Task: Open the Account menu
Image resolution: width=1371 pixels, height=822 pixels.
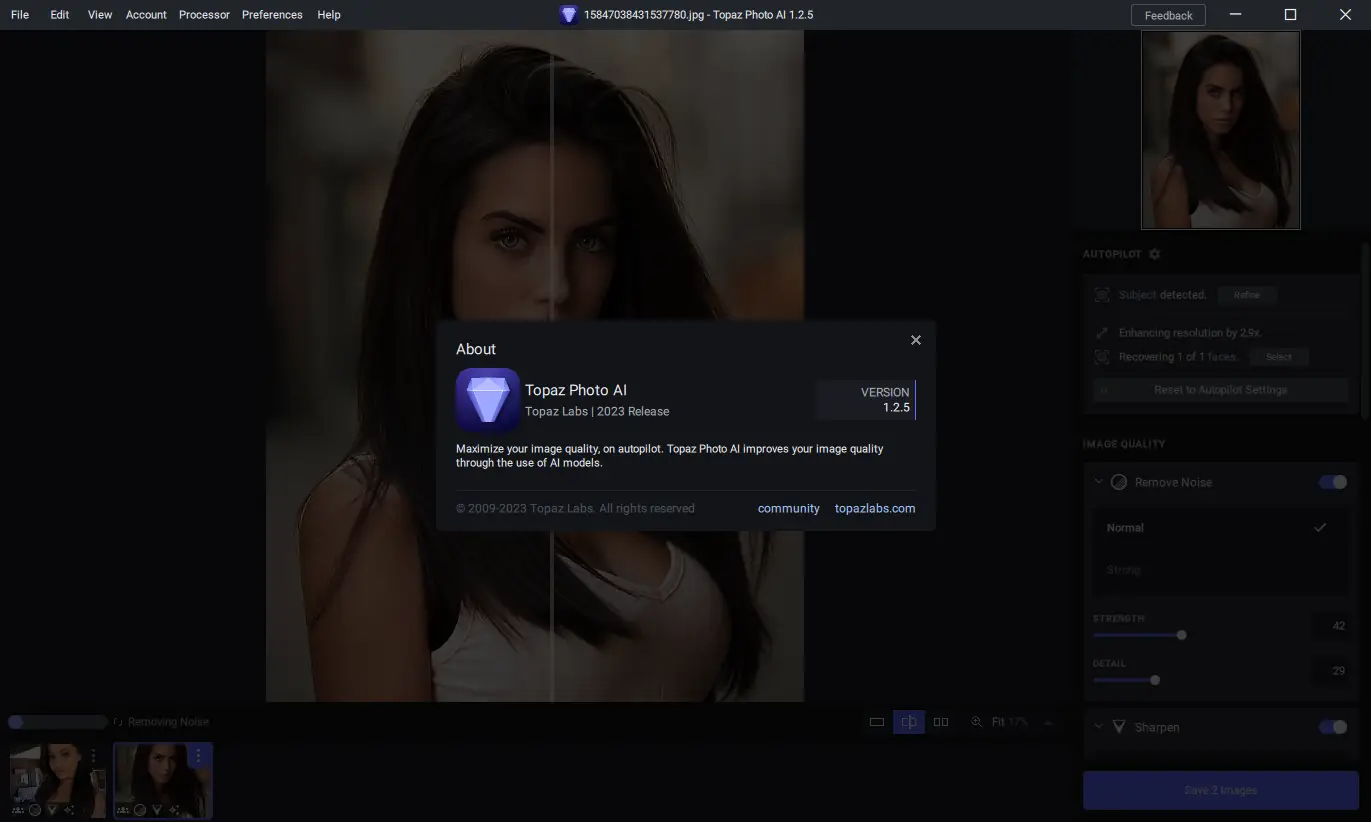Action: pos(146,15)
